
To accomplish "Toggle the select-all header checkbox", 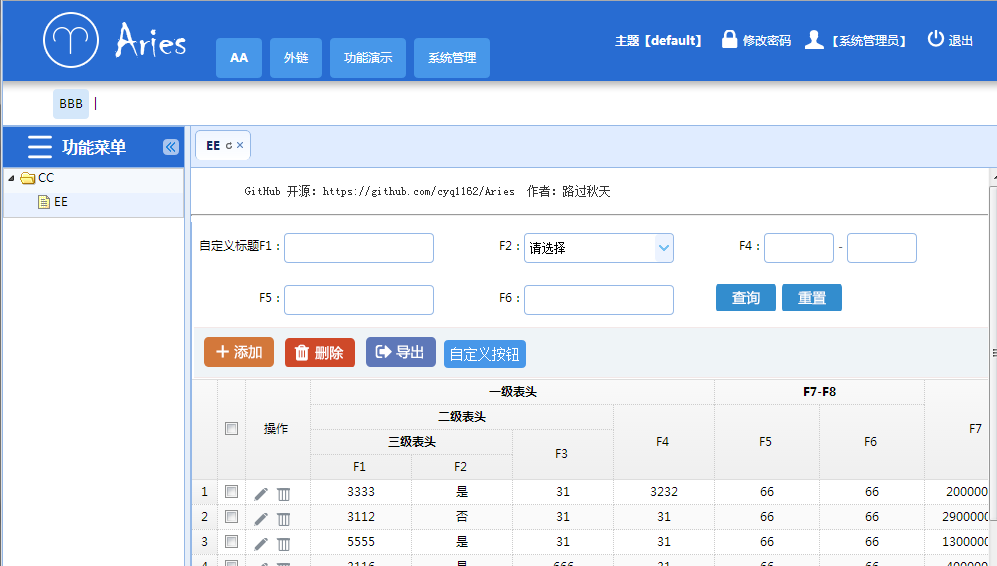I will coord(231,429).
